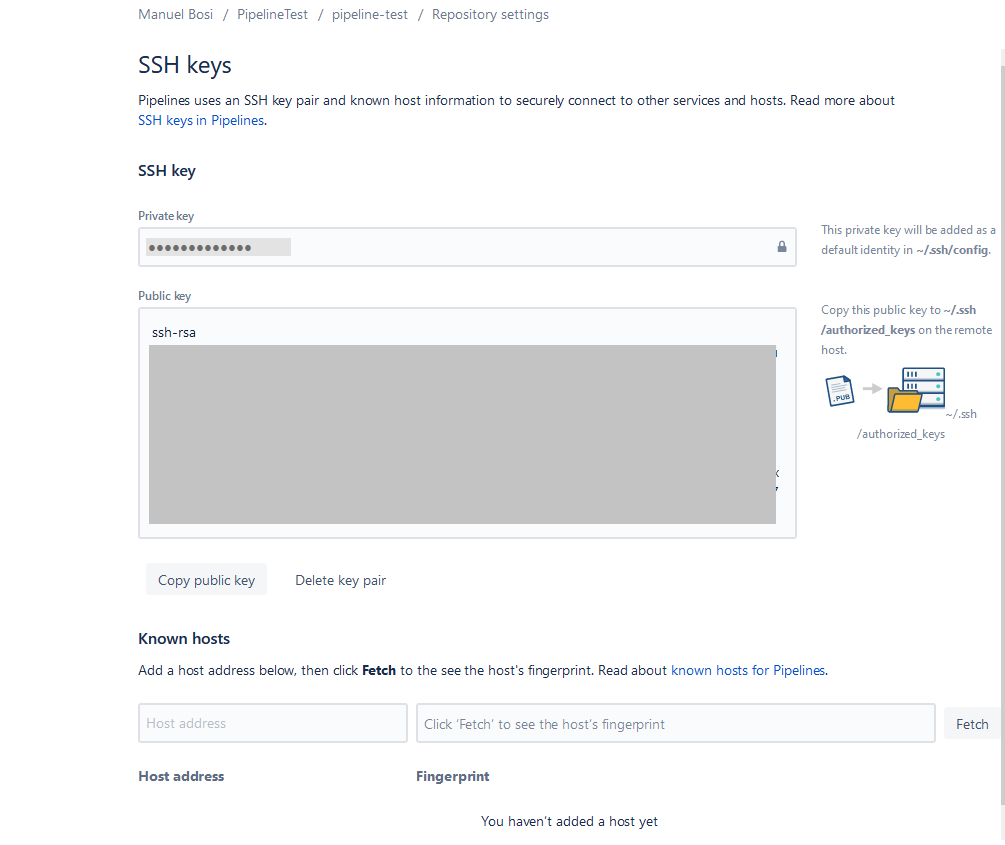Viewport: 1005px width, 845px height.
Task: Click the .PUB file icon in the illustration
Action: [839, 390]
